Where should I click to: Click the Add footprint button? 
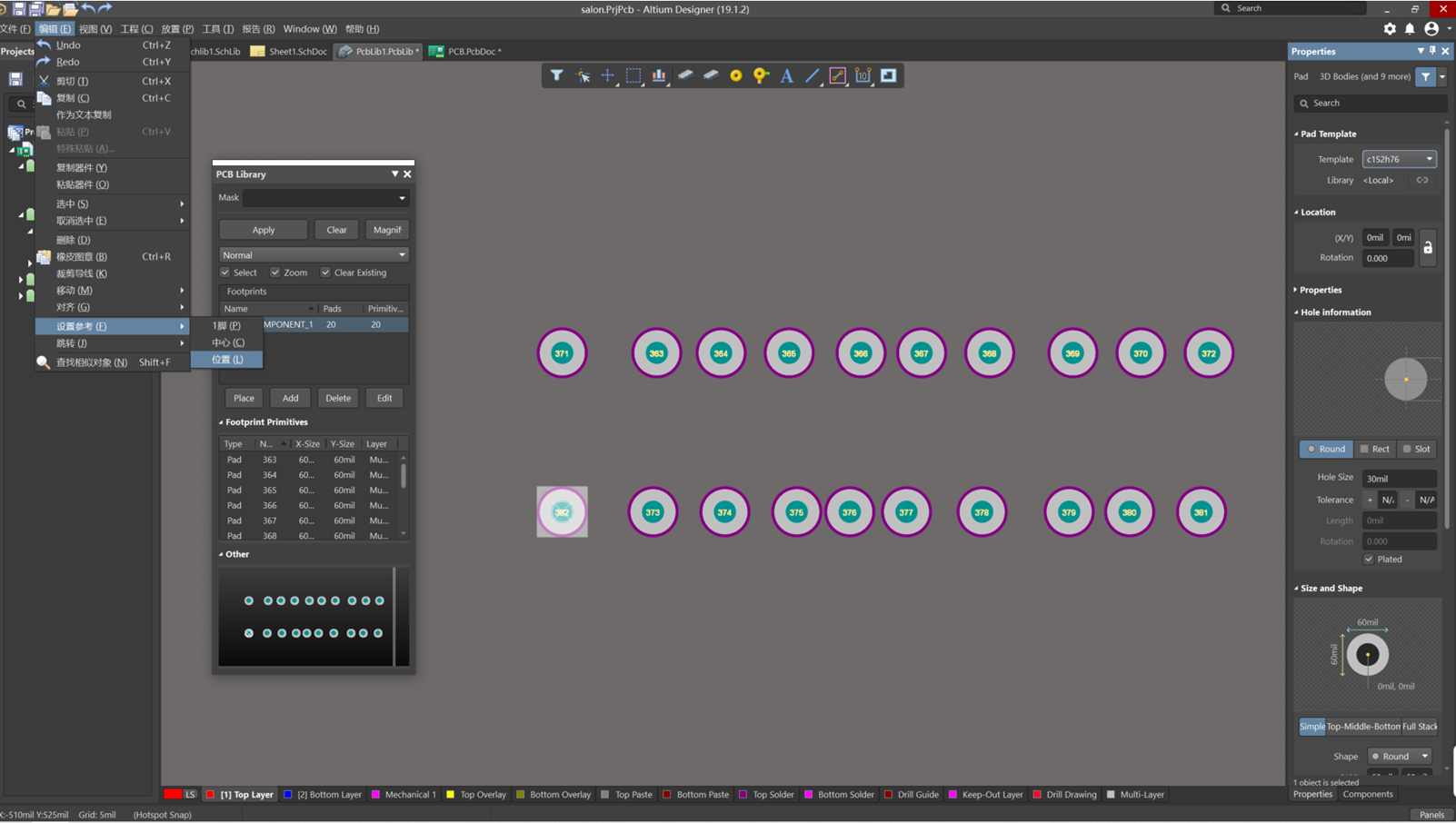(x=290, y=398)
